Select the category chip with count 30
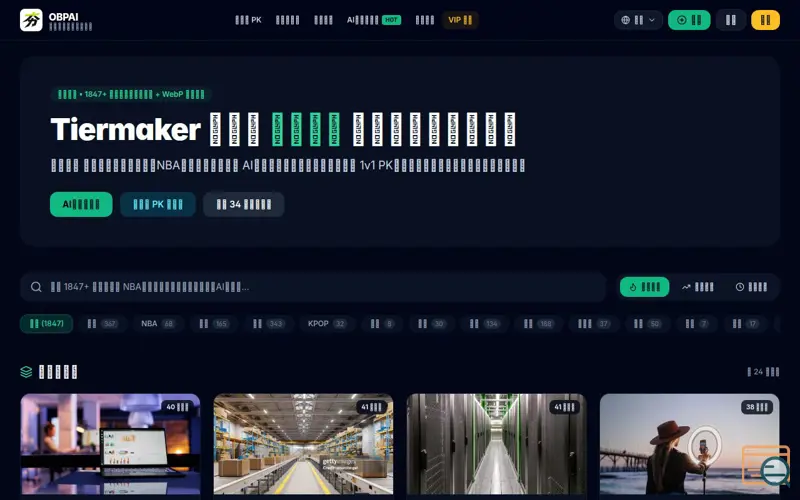 [432, 323]
